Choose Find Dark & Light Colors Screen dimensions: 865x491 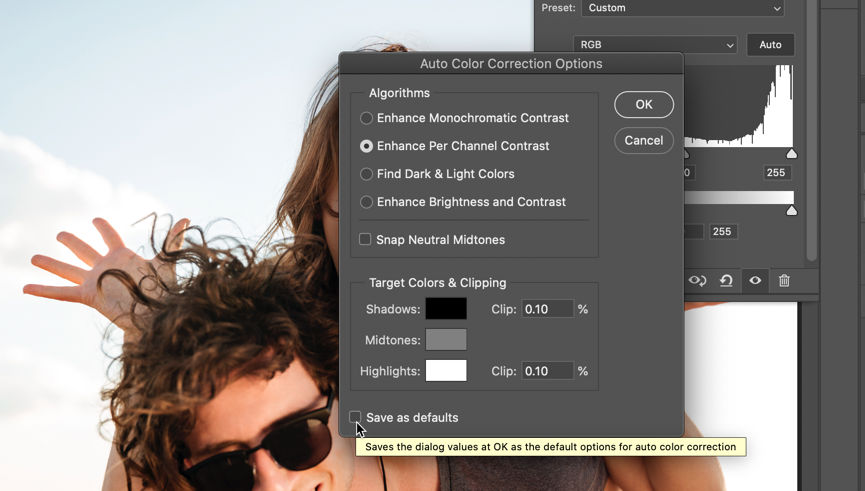tap(366, 174)
